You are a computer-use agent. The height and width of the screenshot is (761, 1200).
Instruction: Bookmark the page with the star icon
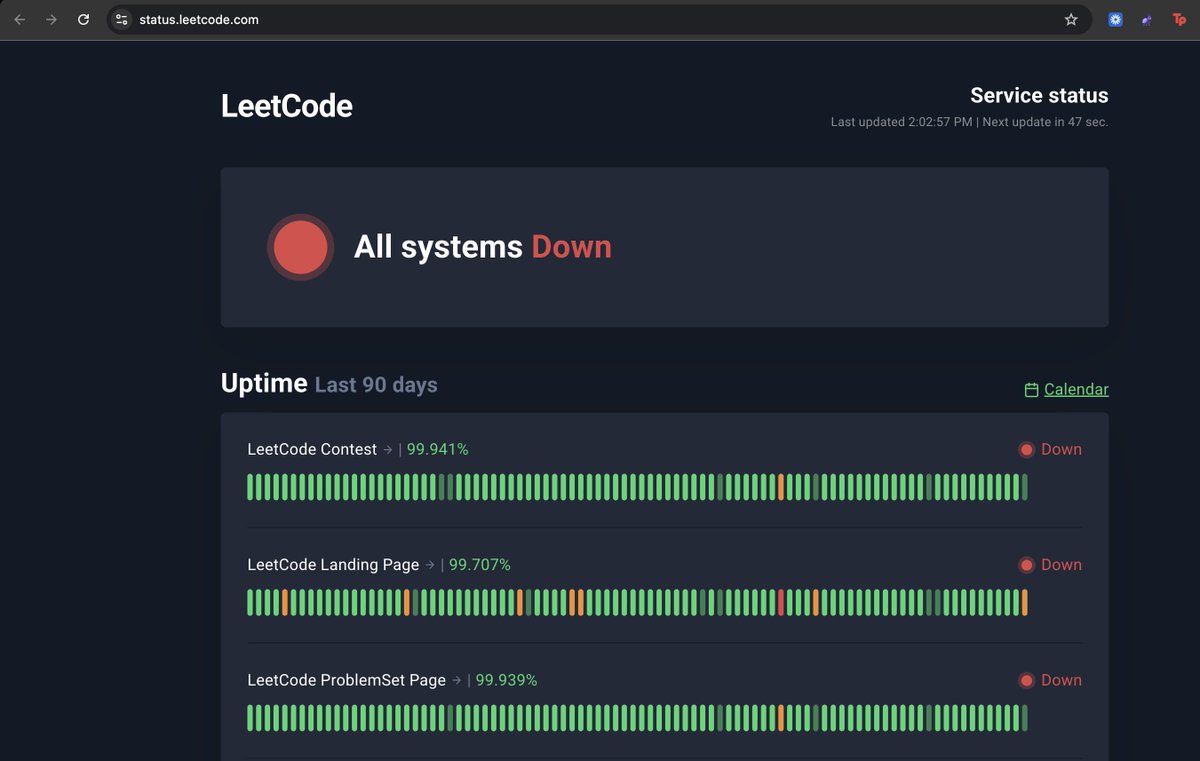pyautogui.click(x=1070, y=19)
